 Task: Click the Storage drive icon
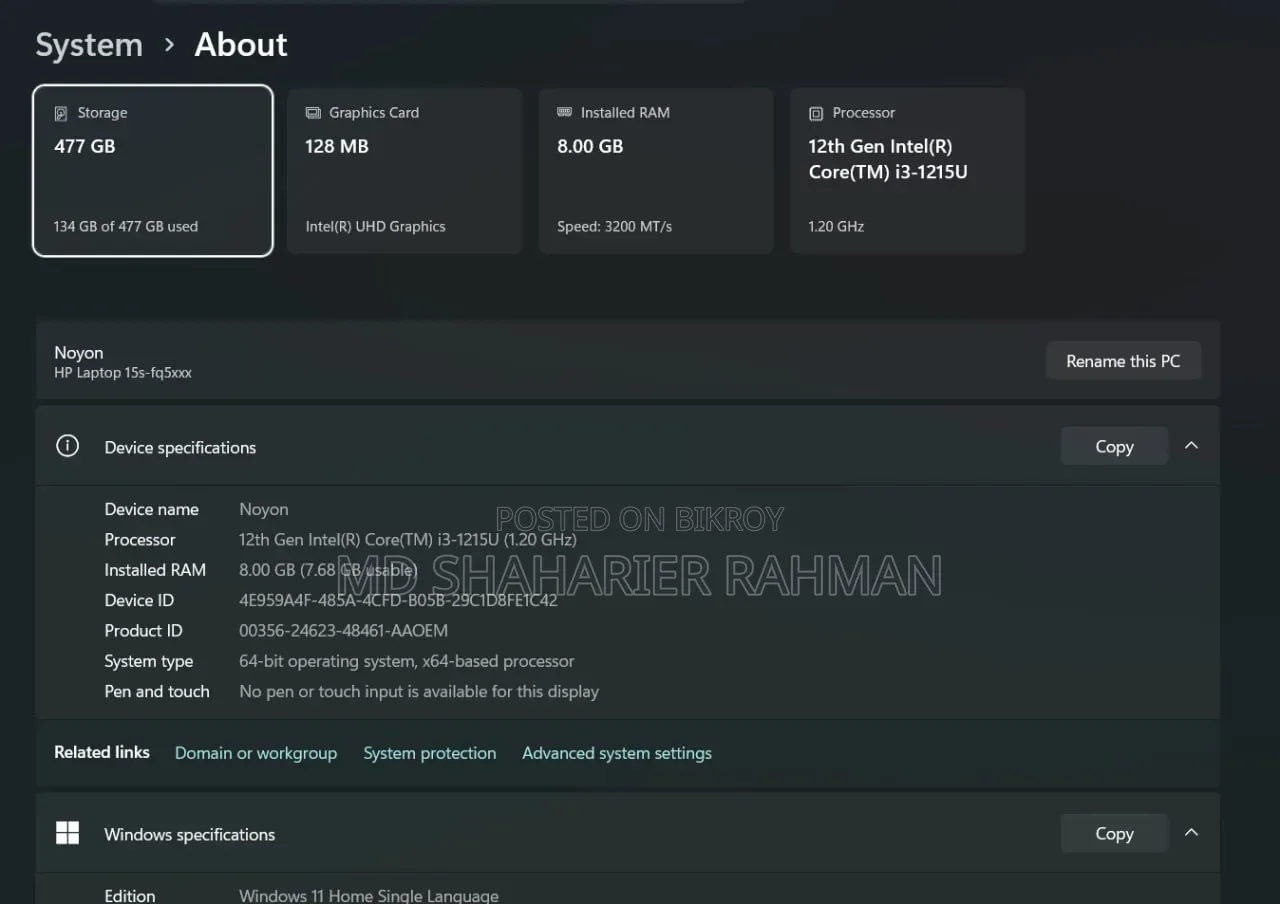[x=61, y=114]
